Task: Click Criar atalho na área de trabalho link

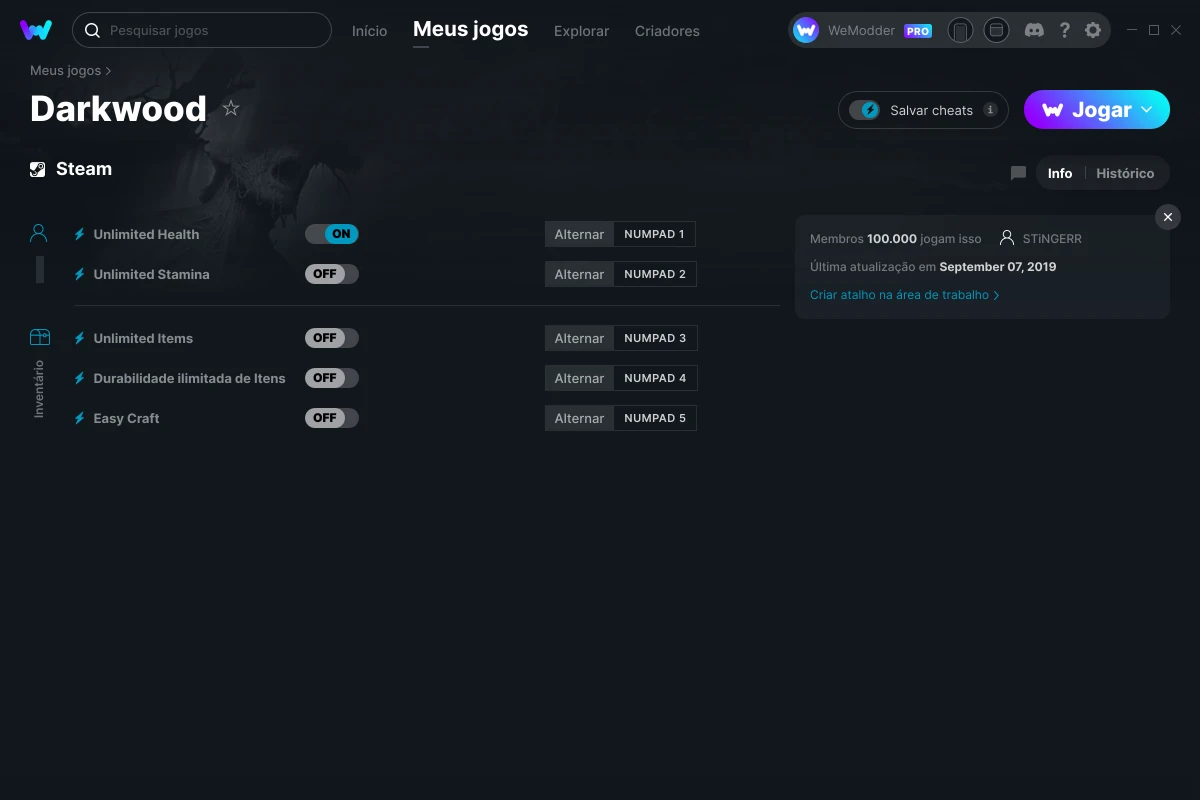Action: tap(904, 295)
